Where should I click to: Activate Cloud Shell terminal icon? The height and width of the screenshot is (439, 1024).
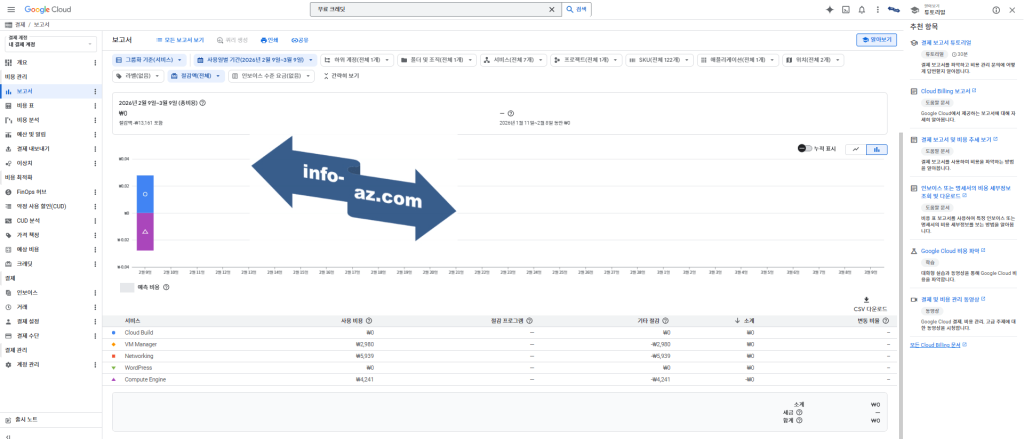click(x=845, y=9)
